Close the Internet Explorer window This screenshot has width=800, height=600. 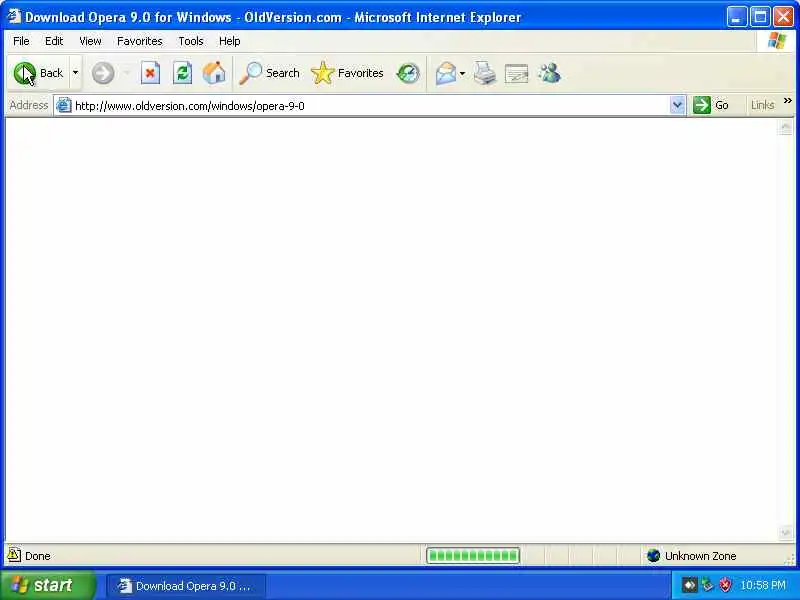tap(783, 17)
